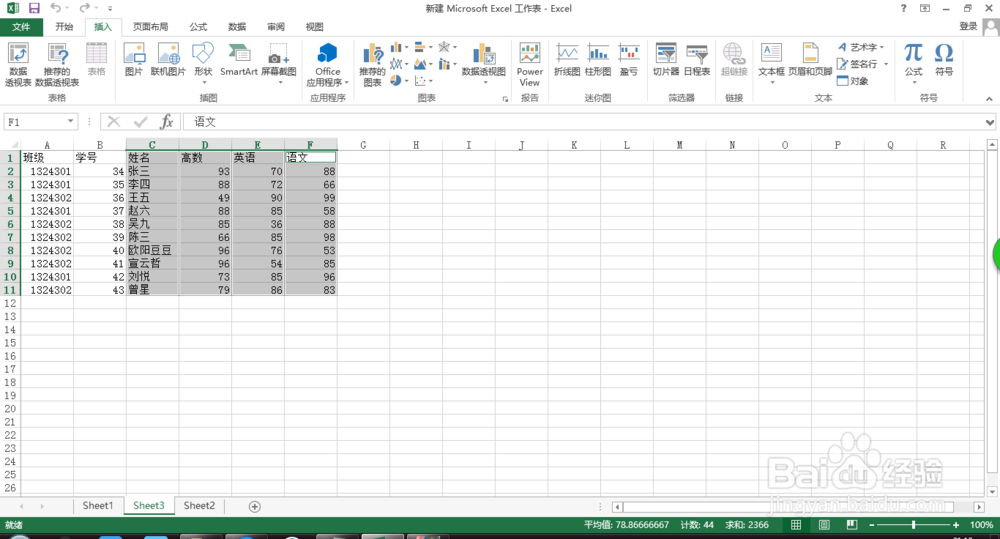
Task: Undo the last action
Action: pyautogui.click(x=55, y=8)
